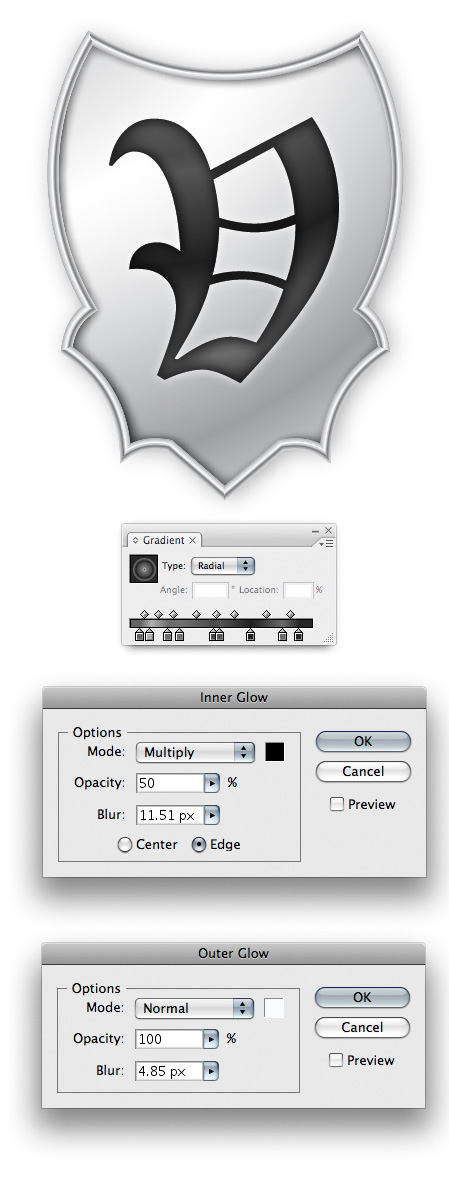This screenshot has height=1177, width=449.
Task: Click OK in the Inner Glow dialog
Action: click(x=363, y=741)
